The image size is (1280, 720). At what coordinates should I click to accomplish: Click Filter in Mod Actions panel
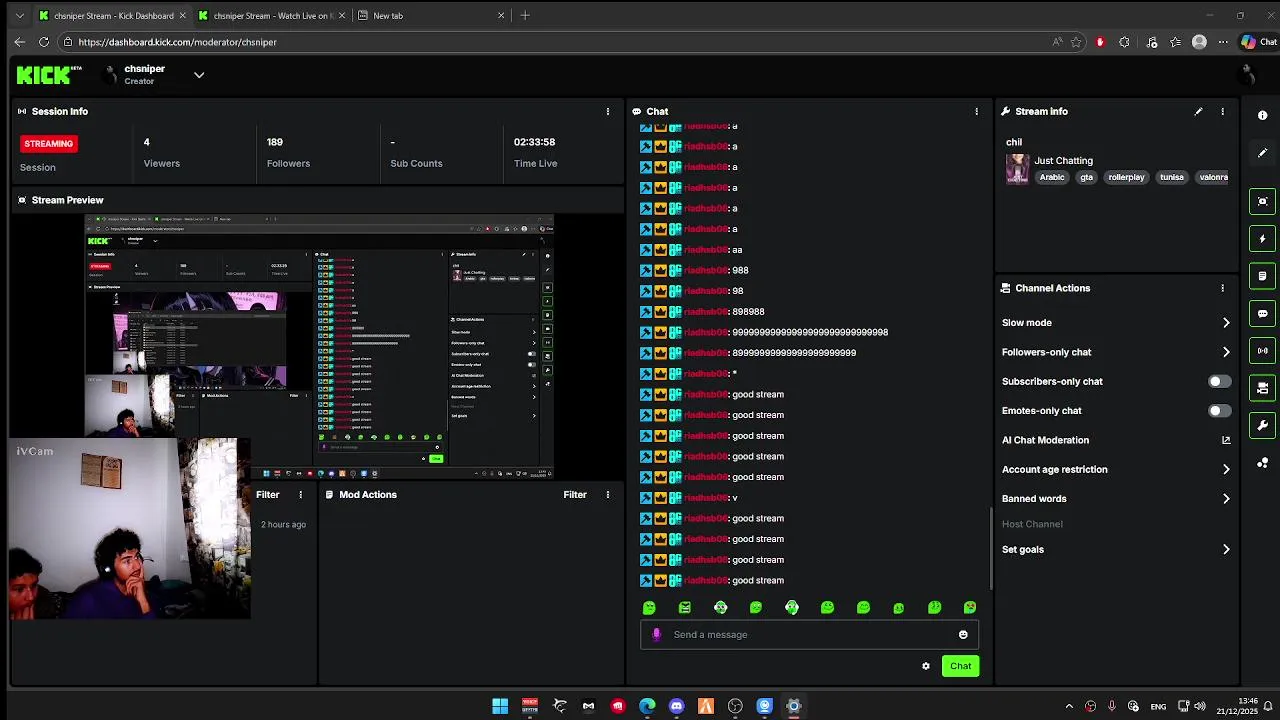(x=575, y=494)
